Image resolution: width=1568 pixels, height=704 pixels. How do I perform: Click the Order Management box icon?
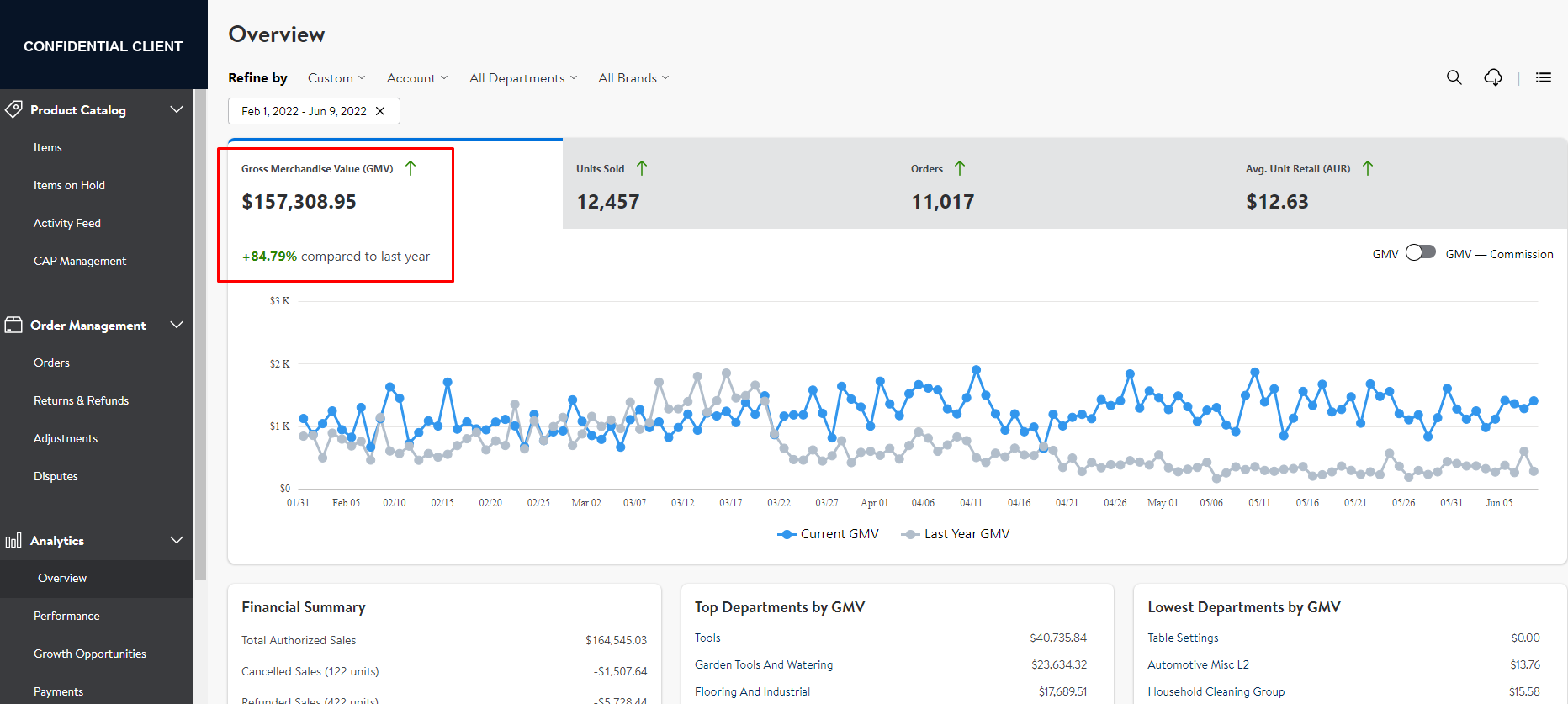(13, 325)
